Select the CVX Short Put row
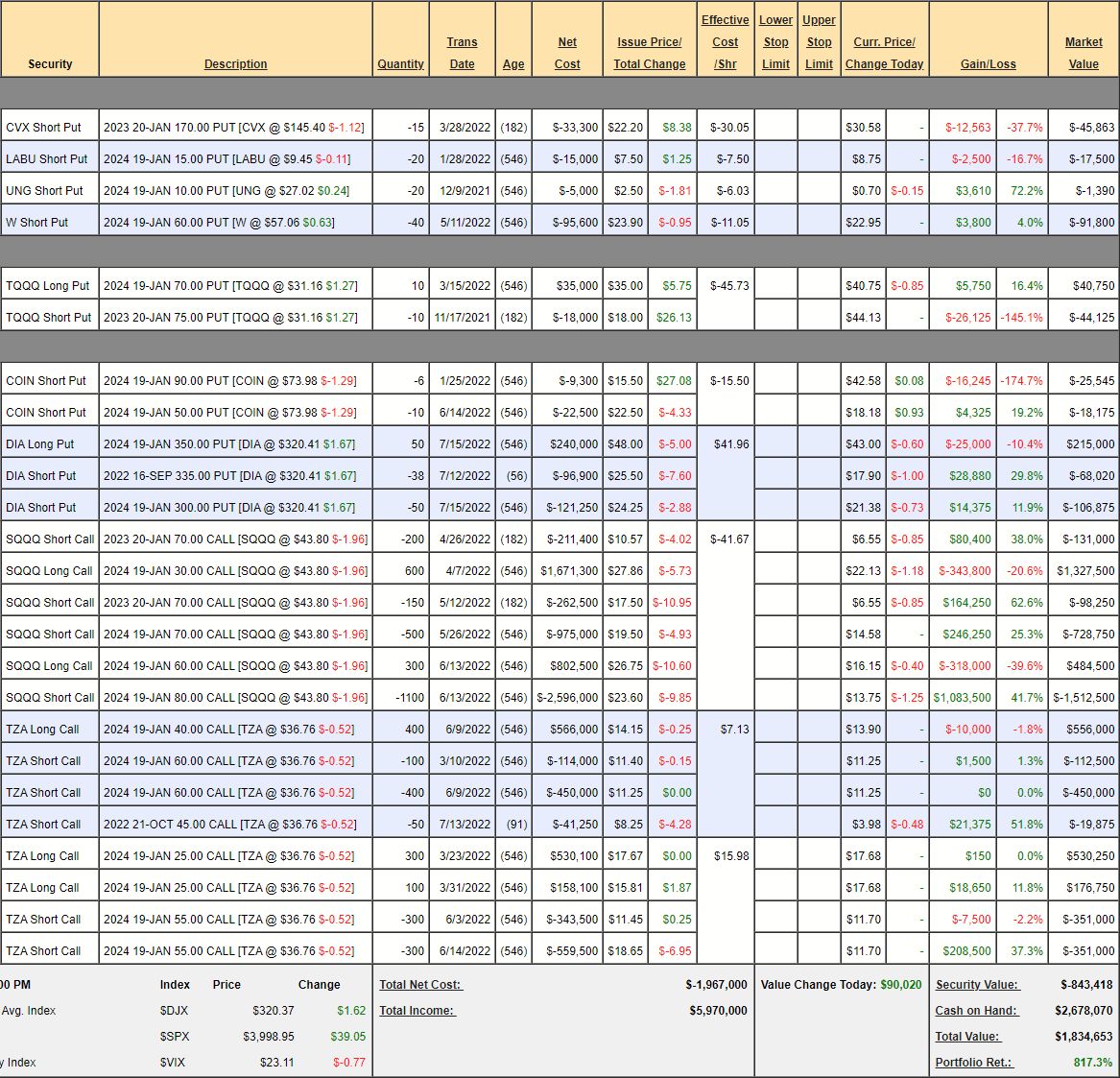 [44, 128]
